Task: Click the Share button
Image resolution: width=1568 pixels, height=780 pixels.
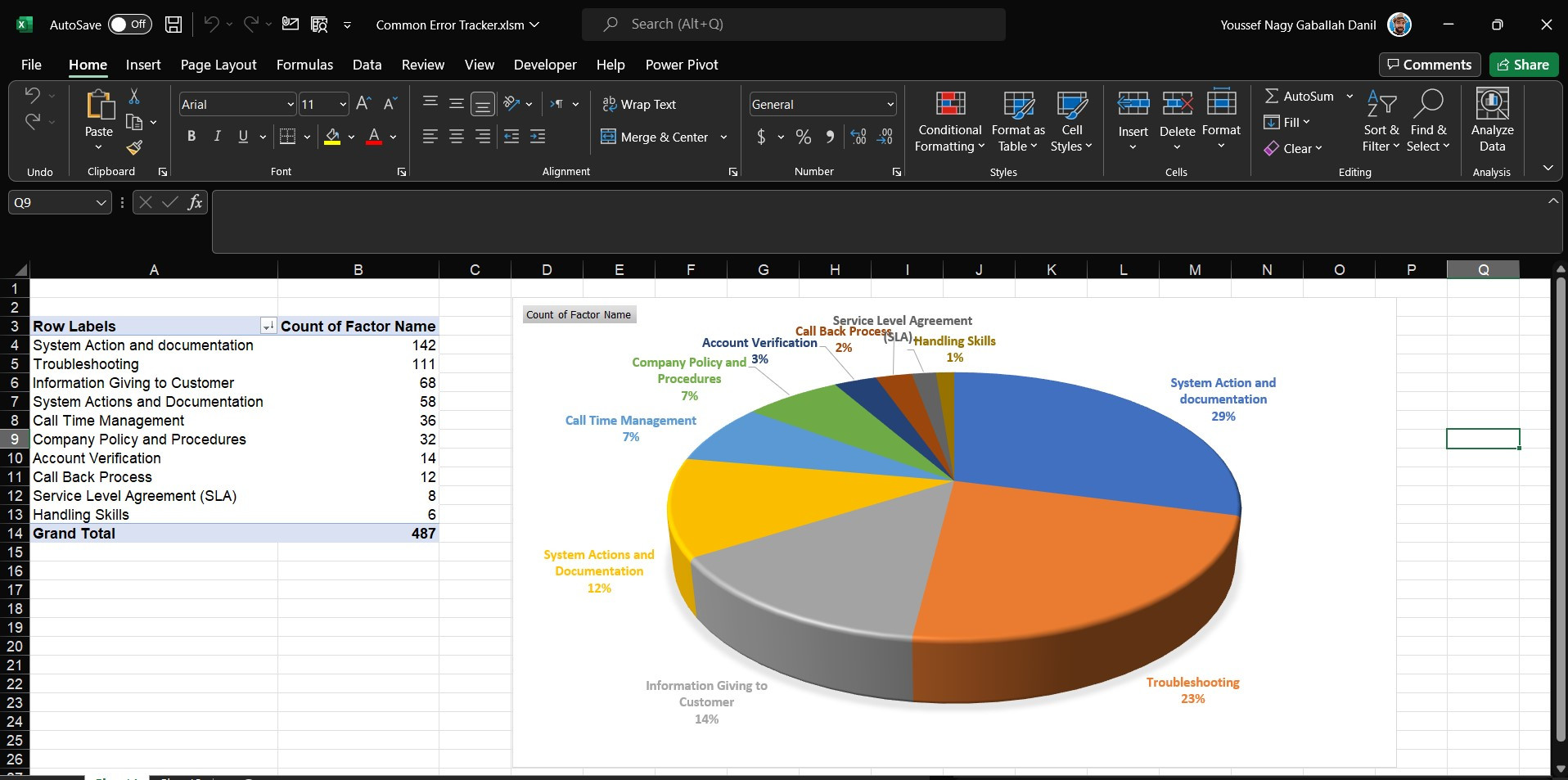Action: pyautogui.click(x=1523, y=65)
